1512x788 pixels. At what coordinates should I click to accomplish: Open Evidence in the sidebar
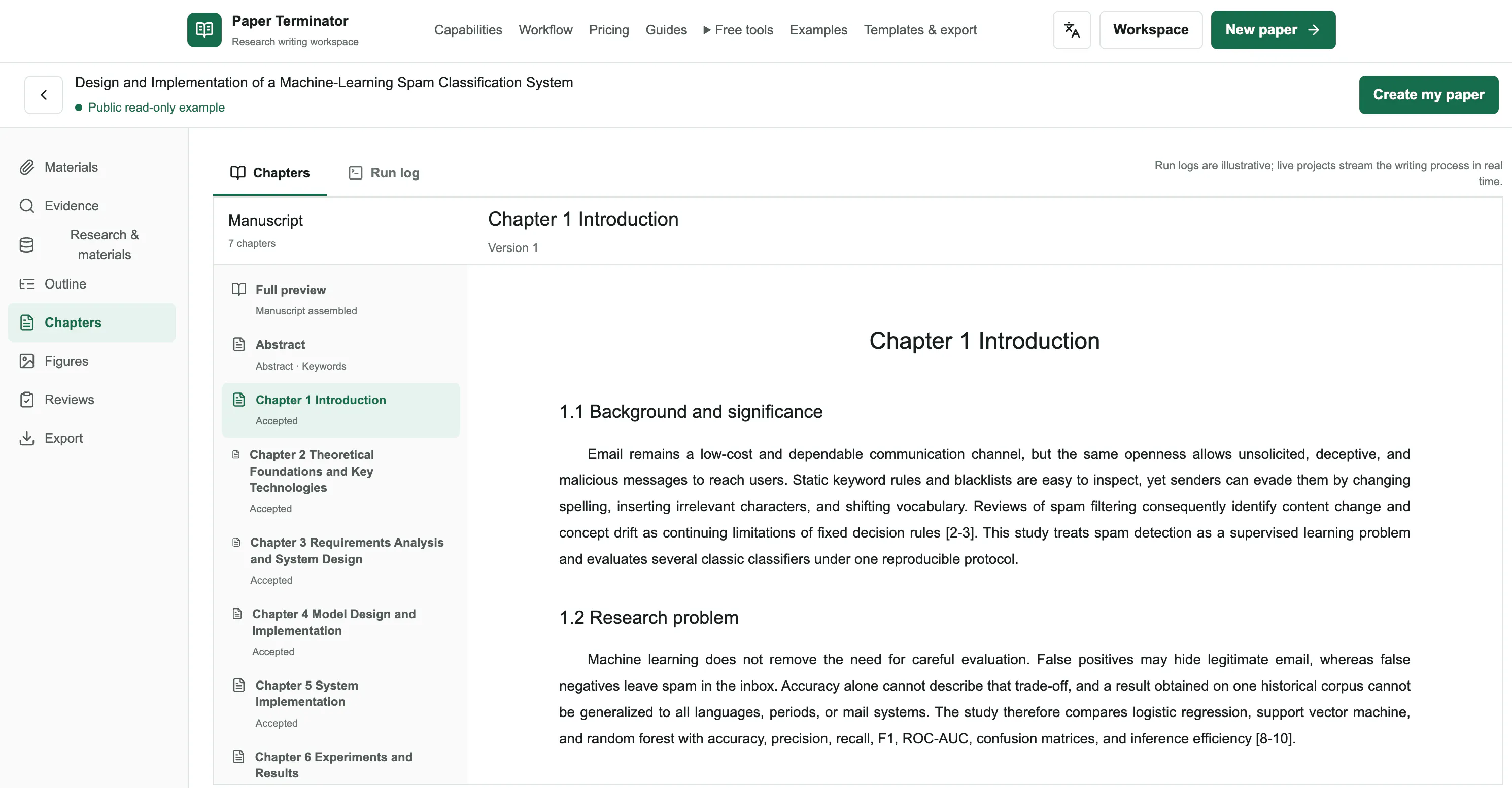coord(91,206)
